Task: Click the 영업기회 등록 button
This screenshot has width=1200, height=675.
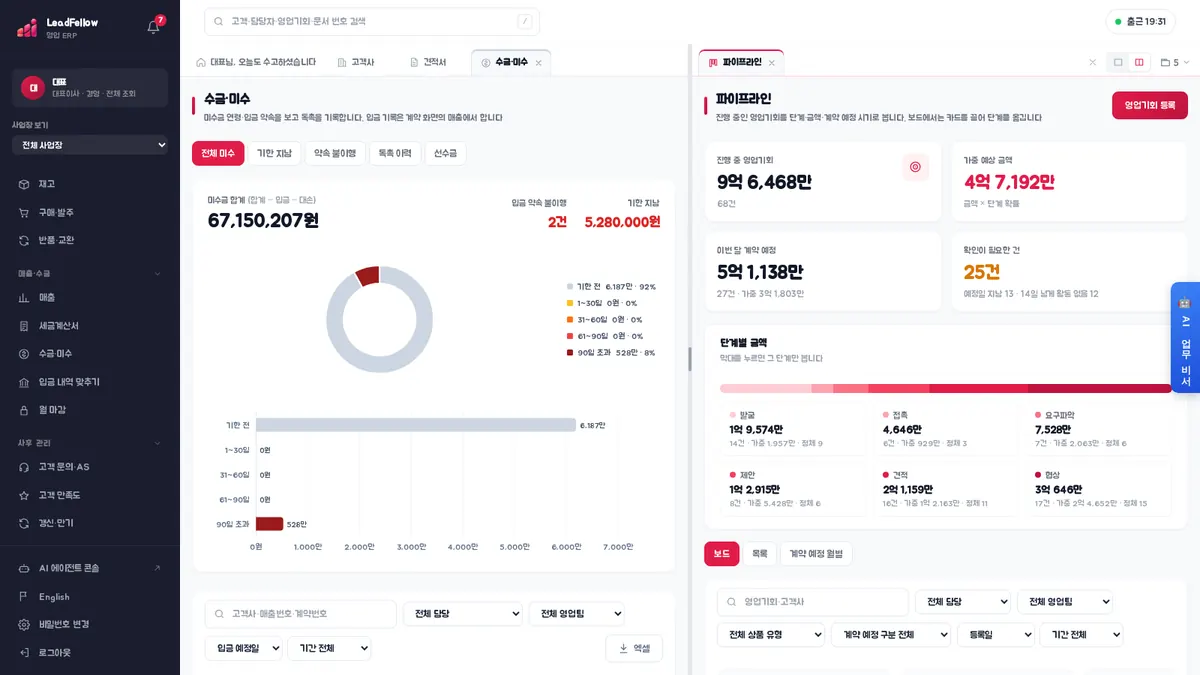Action: [x=1150, y=105]
